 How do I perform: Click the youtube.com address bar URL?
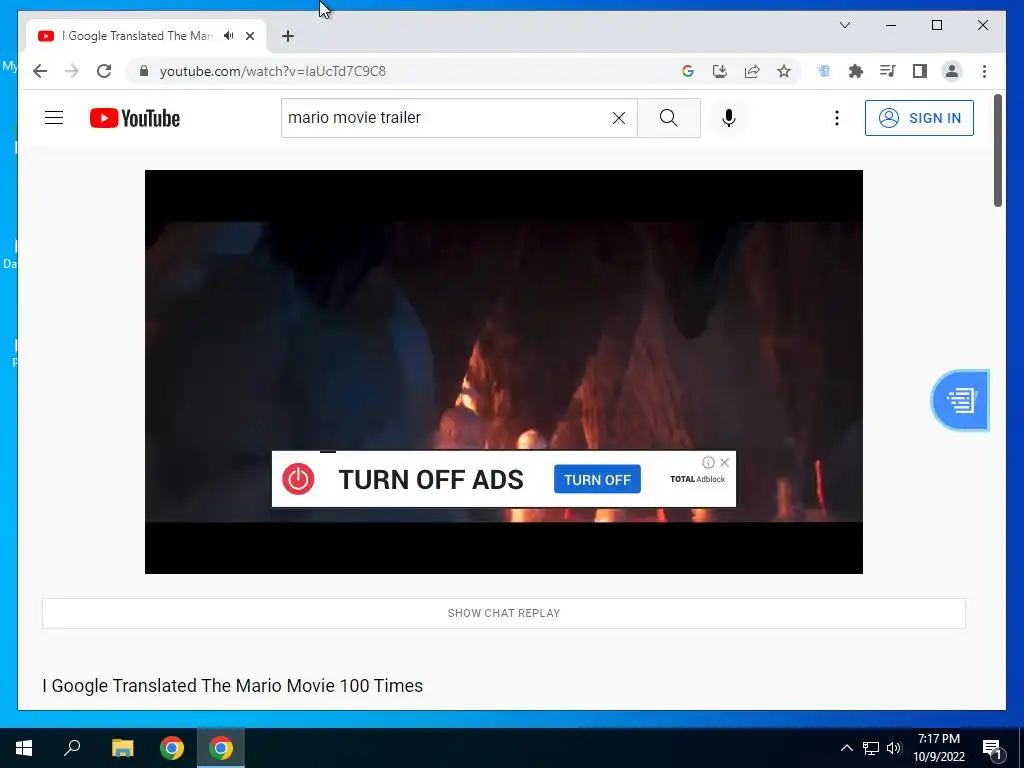tap(273, 71)
